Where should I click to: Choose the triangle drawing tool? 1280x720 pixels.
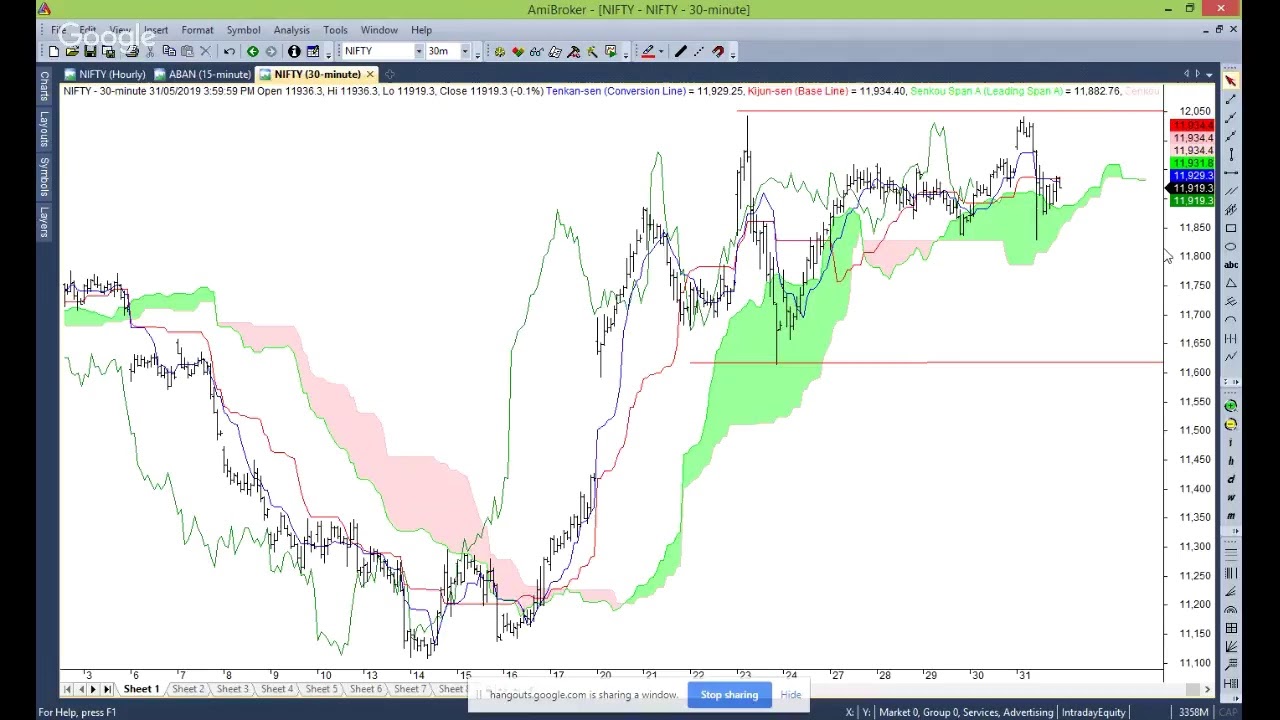pos(1231,283)
